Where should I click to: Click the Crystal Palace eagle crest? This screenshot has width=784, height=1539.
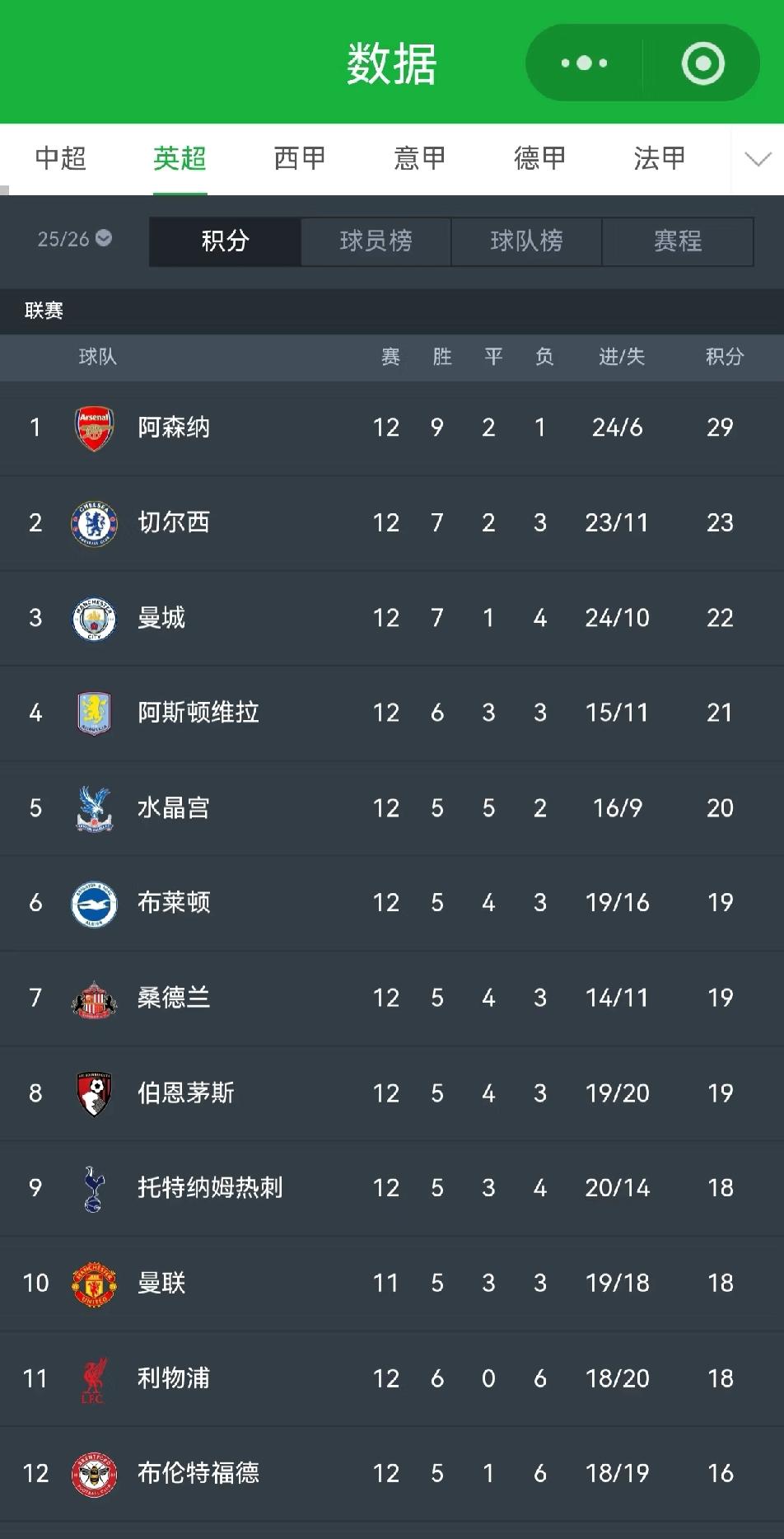tap(94, 807)
